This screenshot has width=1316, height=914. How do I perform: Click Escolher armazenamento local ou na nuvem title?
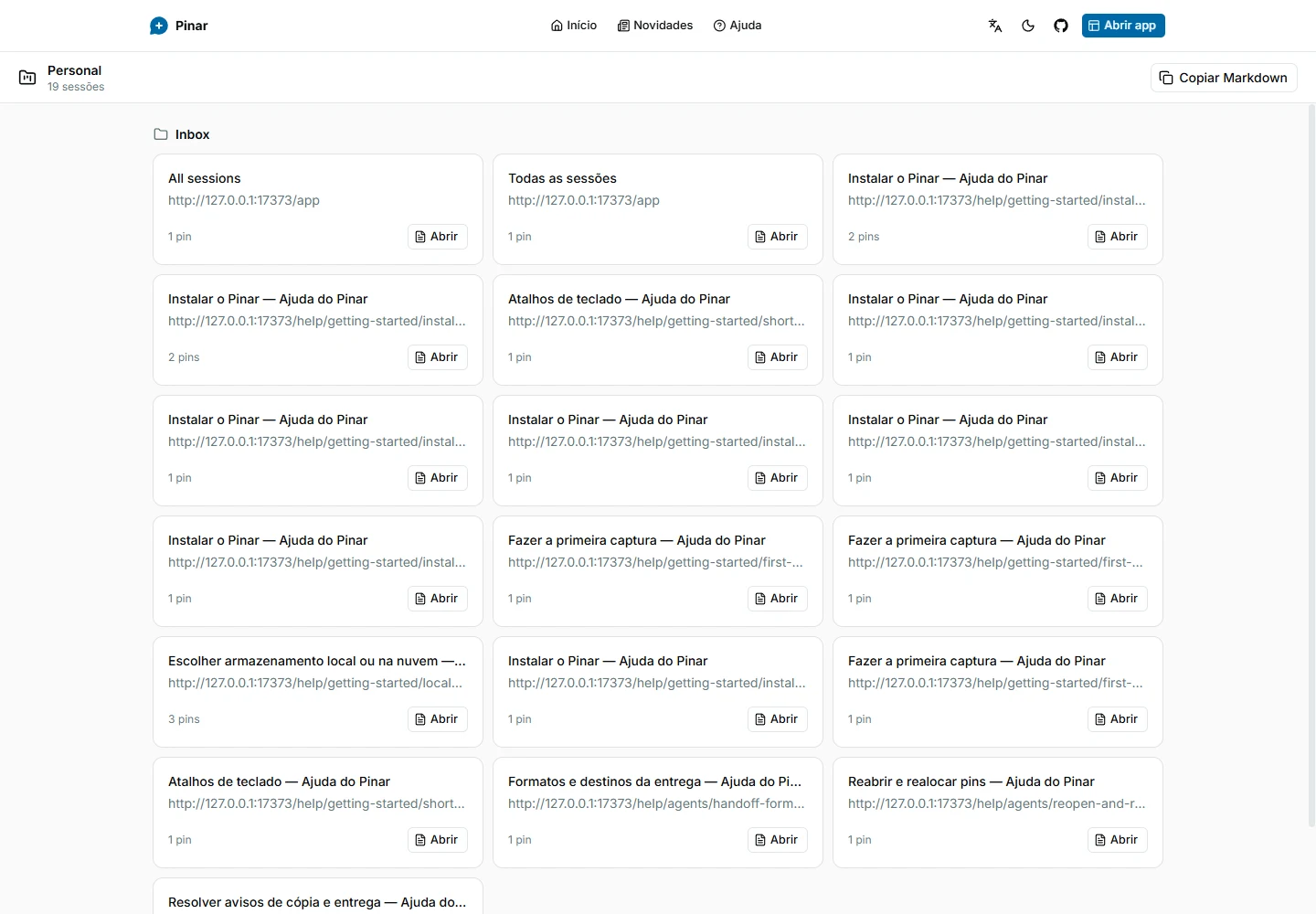point(317,661)
